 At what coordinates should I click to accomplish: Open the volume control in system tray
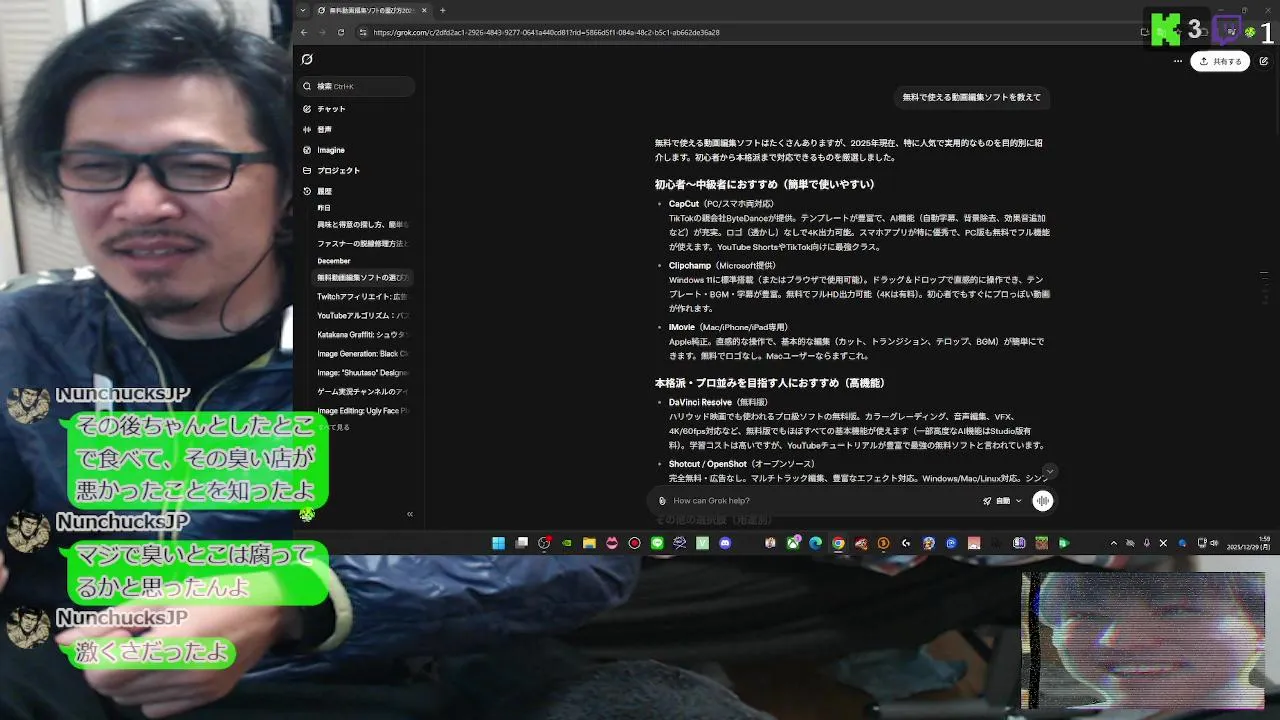1212,543
